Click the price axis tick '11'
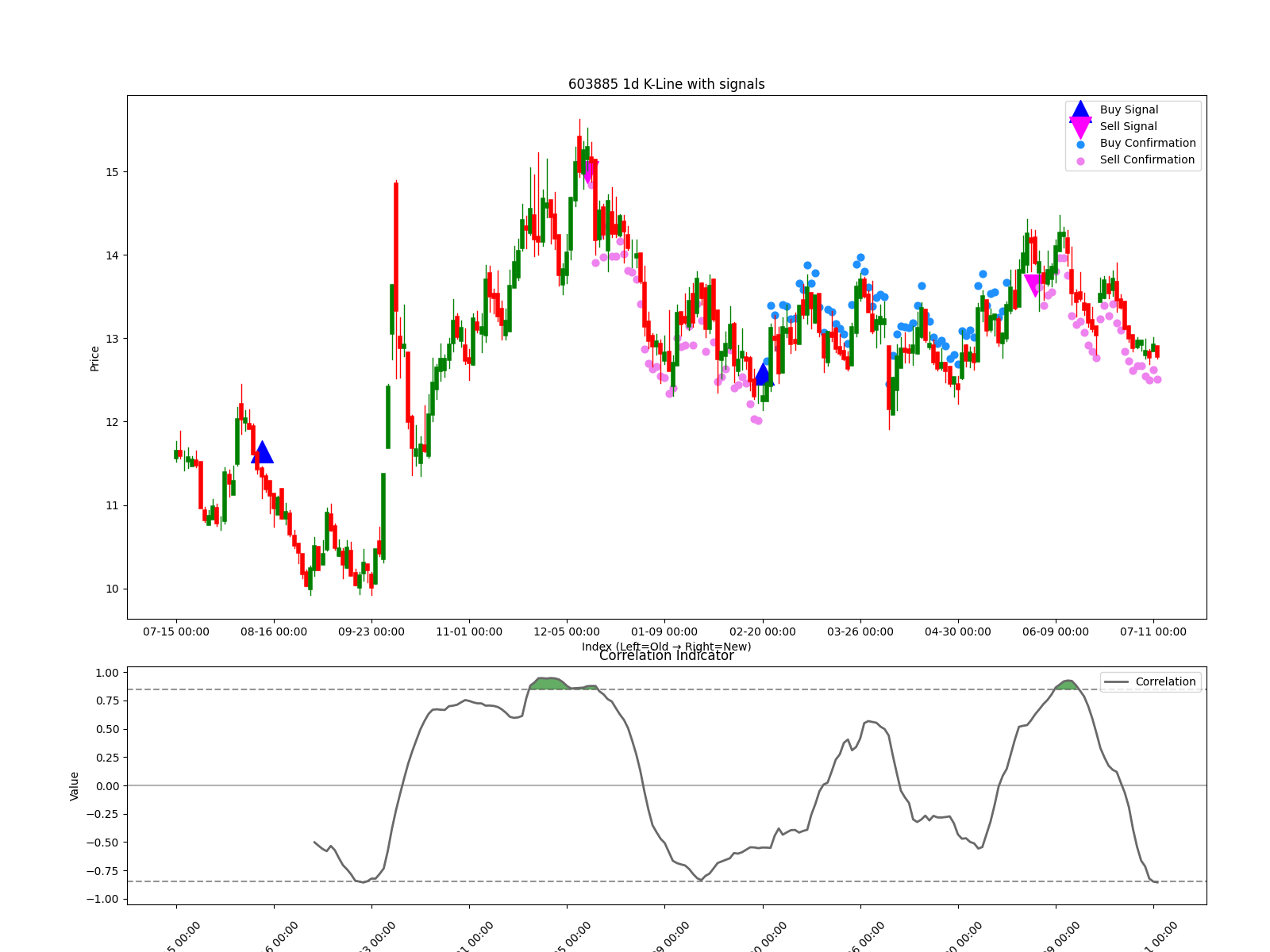Screen dimensions: 1270x952 (x=112, y=505)
